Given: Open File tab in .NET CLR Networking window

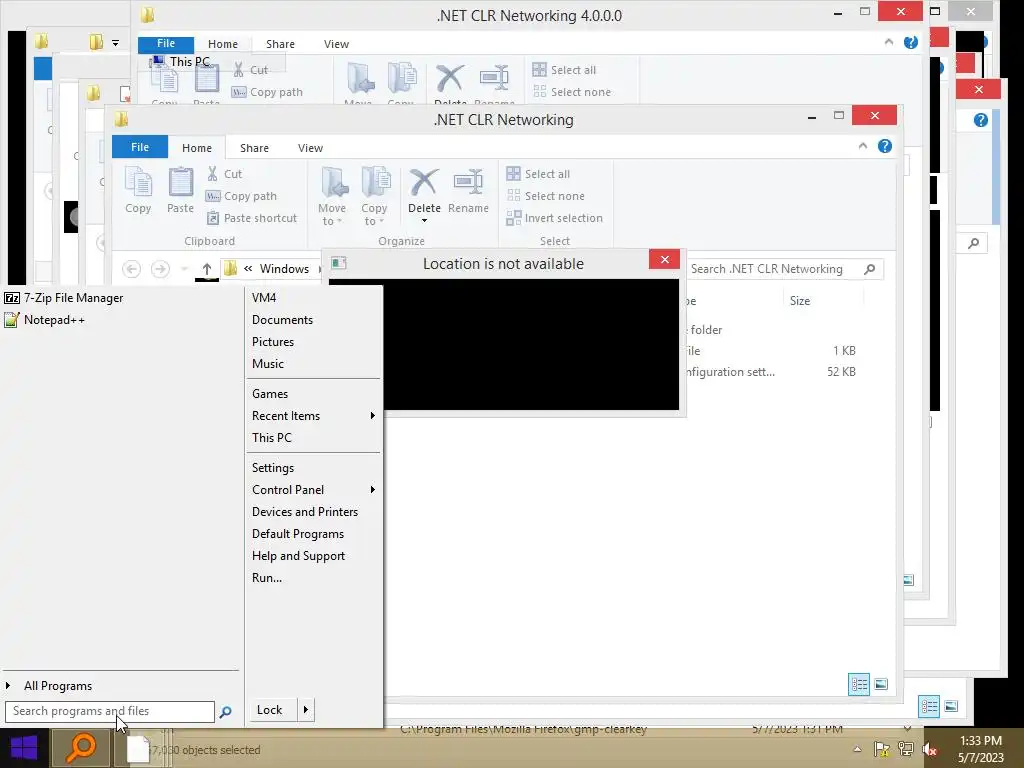Looking at the screenshot, I should pos(140,147).
